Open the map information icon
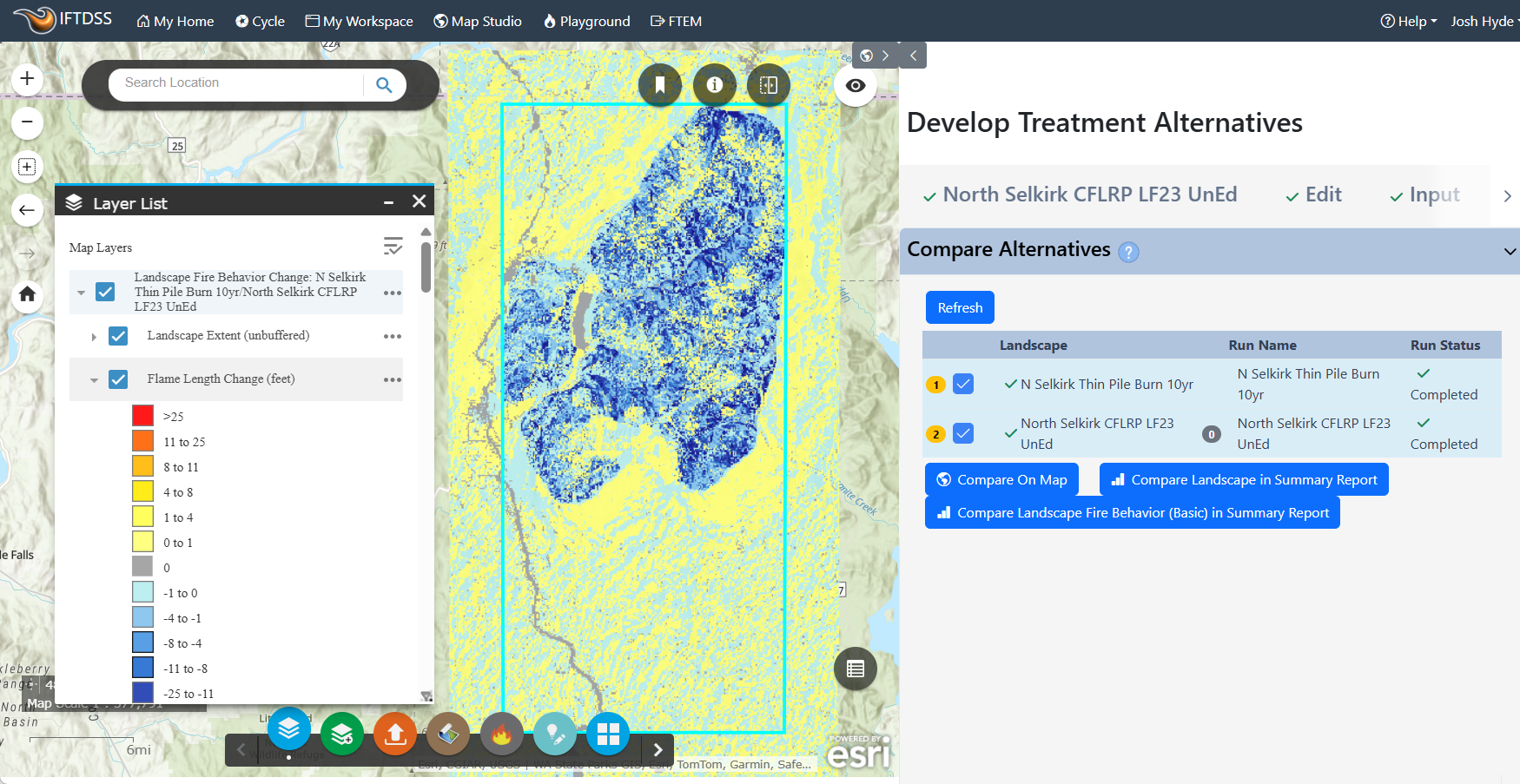 [x=714, y=84]
